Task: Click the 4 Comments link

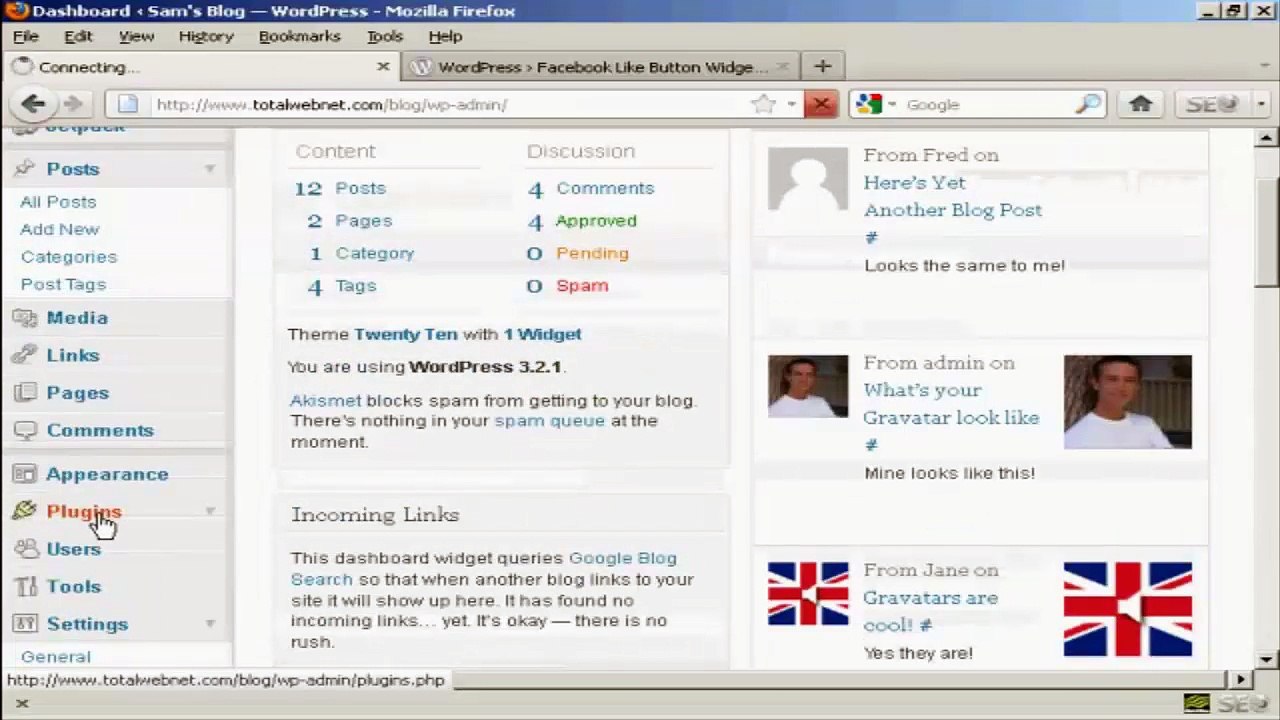Action: pos(591,188)
